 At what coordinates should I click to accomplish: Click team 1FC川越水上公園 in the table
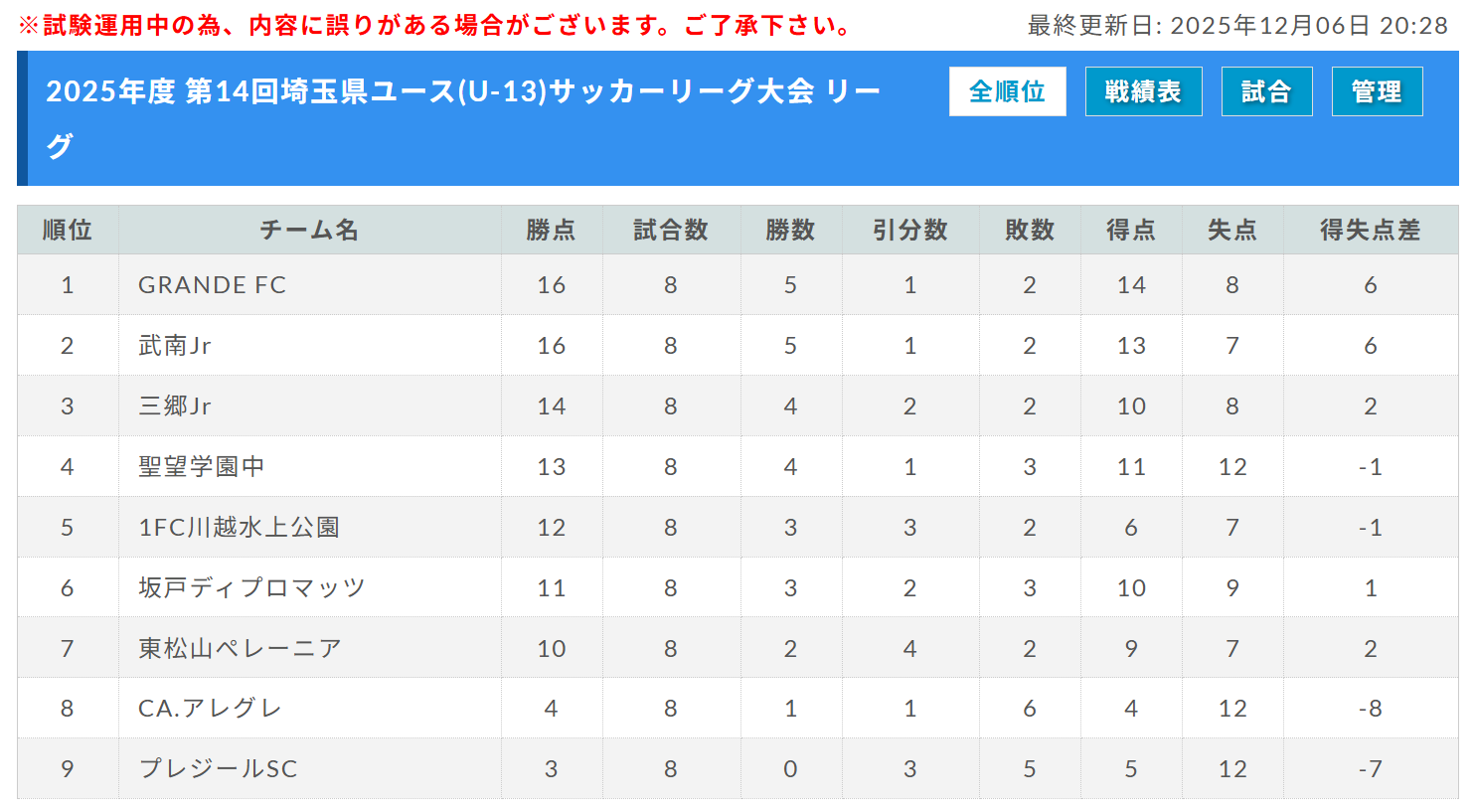coord(239,528)
